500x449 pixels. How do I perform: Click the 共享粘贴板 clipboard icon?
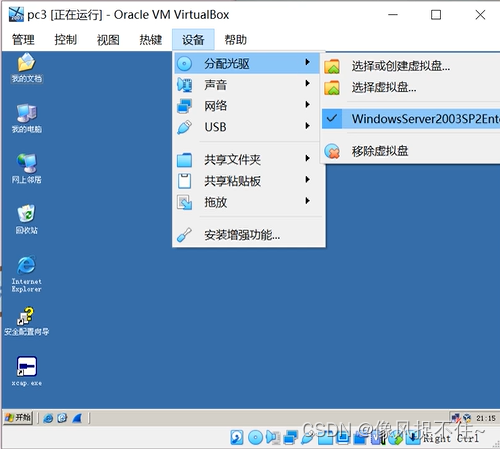[184, 181]
